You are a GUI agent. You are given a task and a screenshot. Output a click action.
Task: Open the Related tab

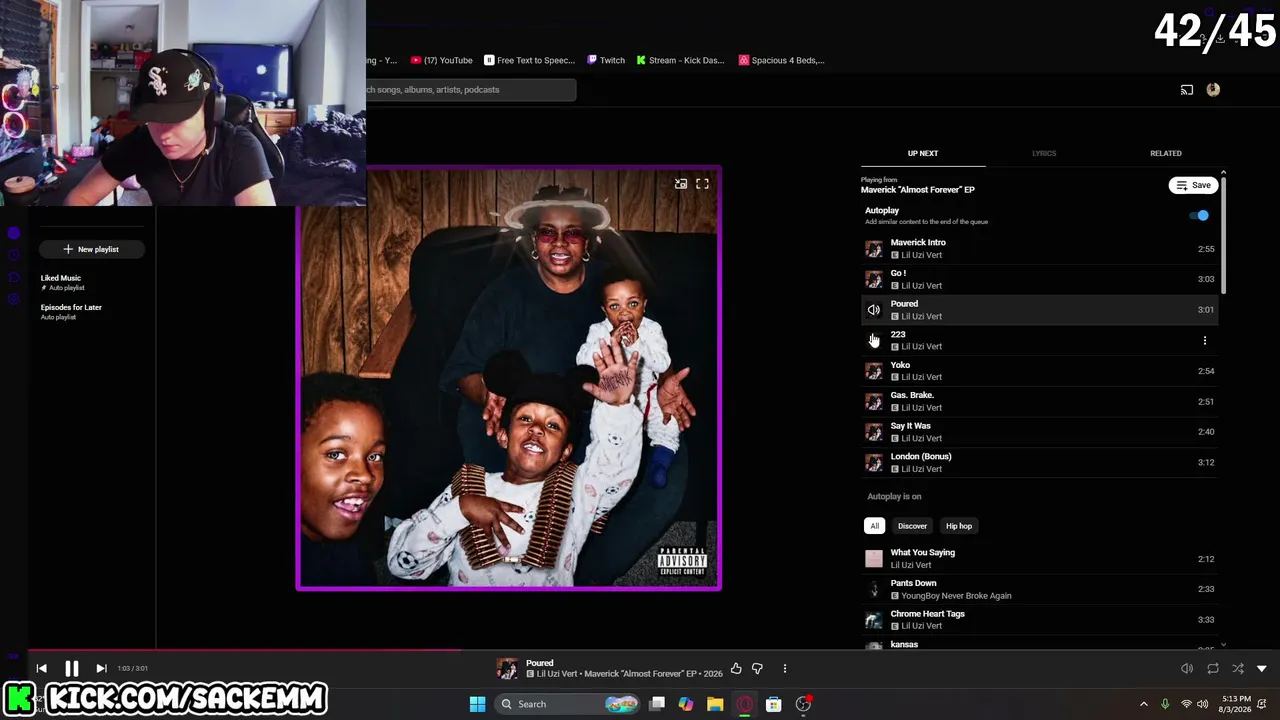coord(1166,153)
